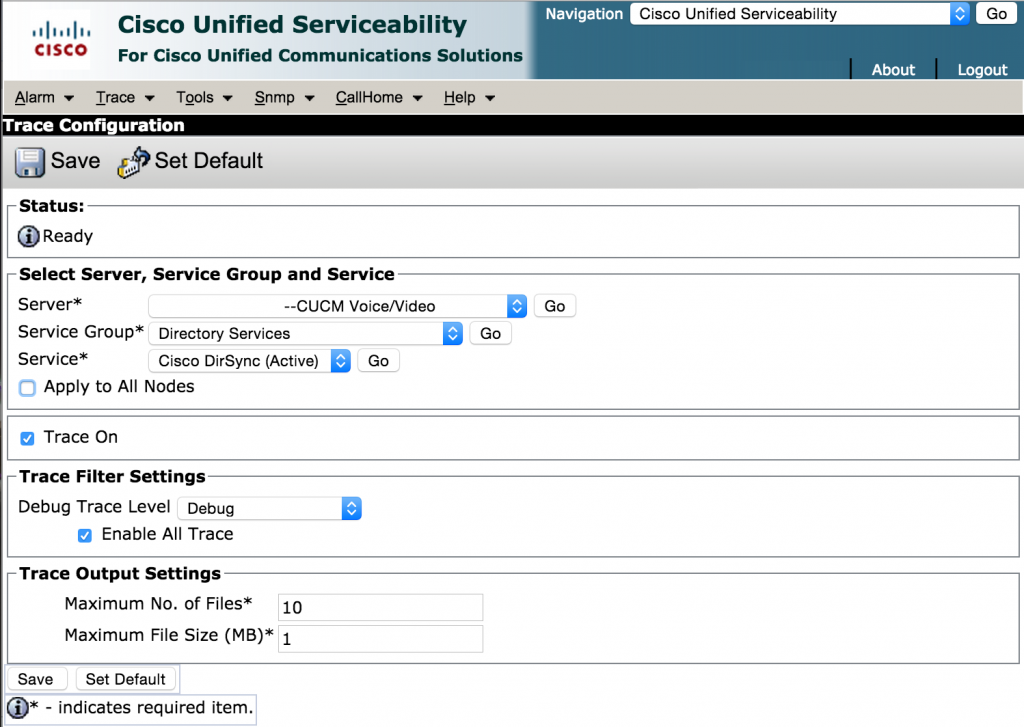Viewport: 1024px width, 727px height.
Task: Click the Ready status text
Action: pyautogui.click(x=68, y=236)
